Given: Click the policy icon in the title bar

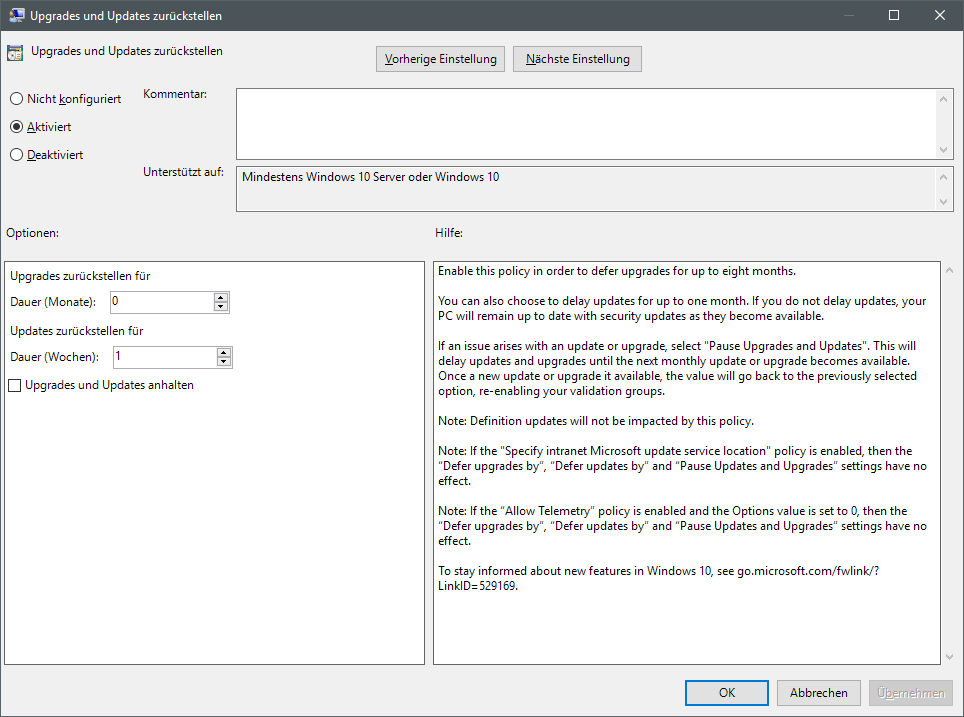Looking at the screenshot, I should click(17, 16).
